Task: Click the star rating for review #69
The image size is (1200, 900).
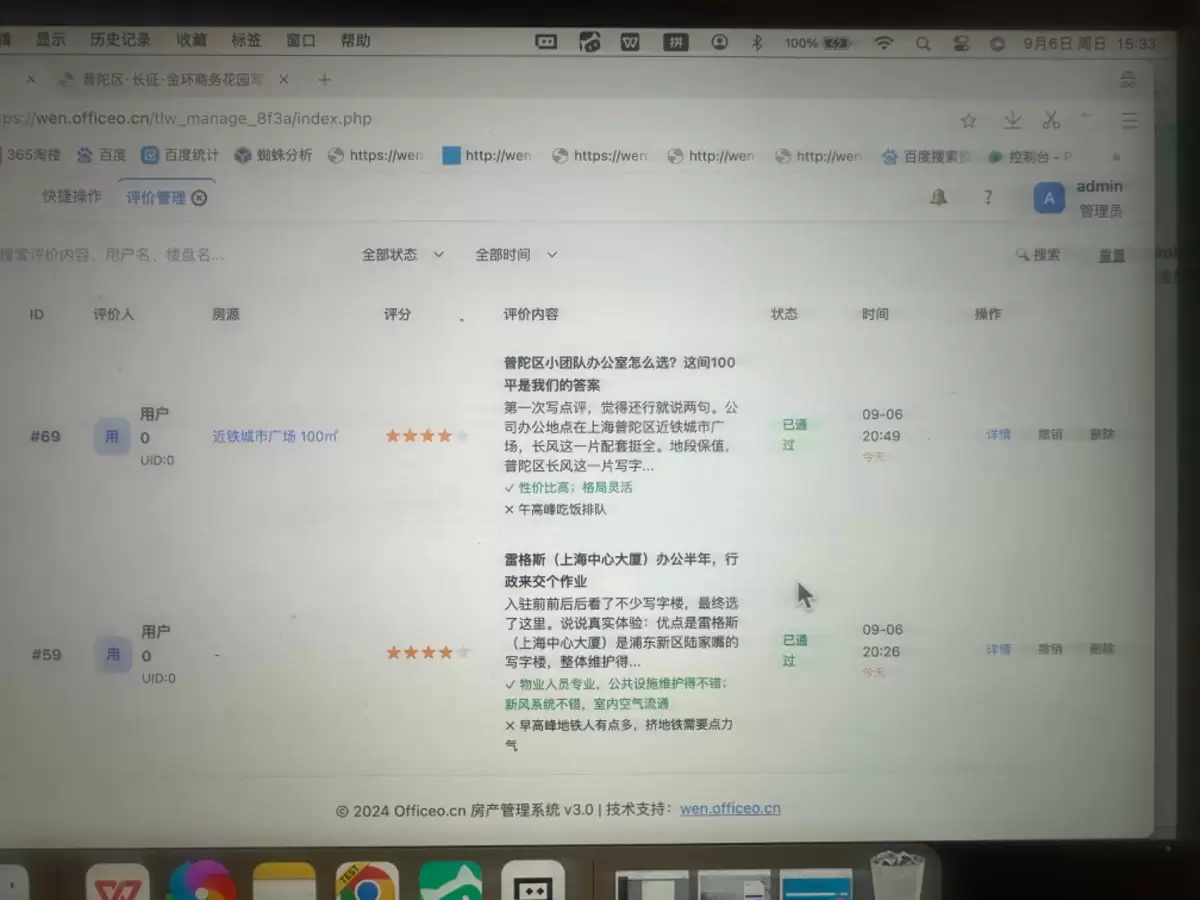Action: tap(427, 436)
